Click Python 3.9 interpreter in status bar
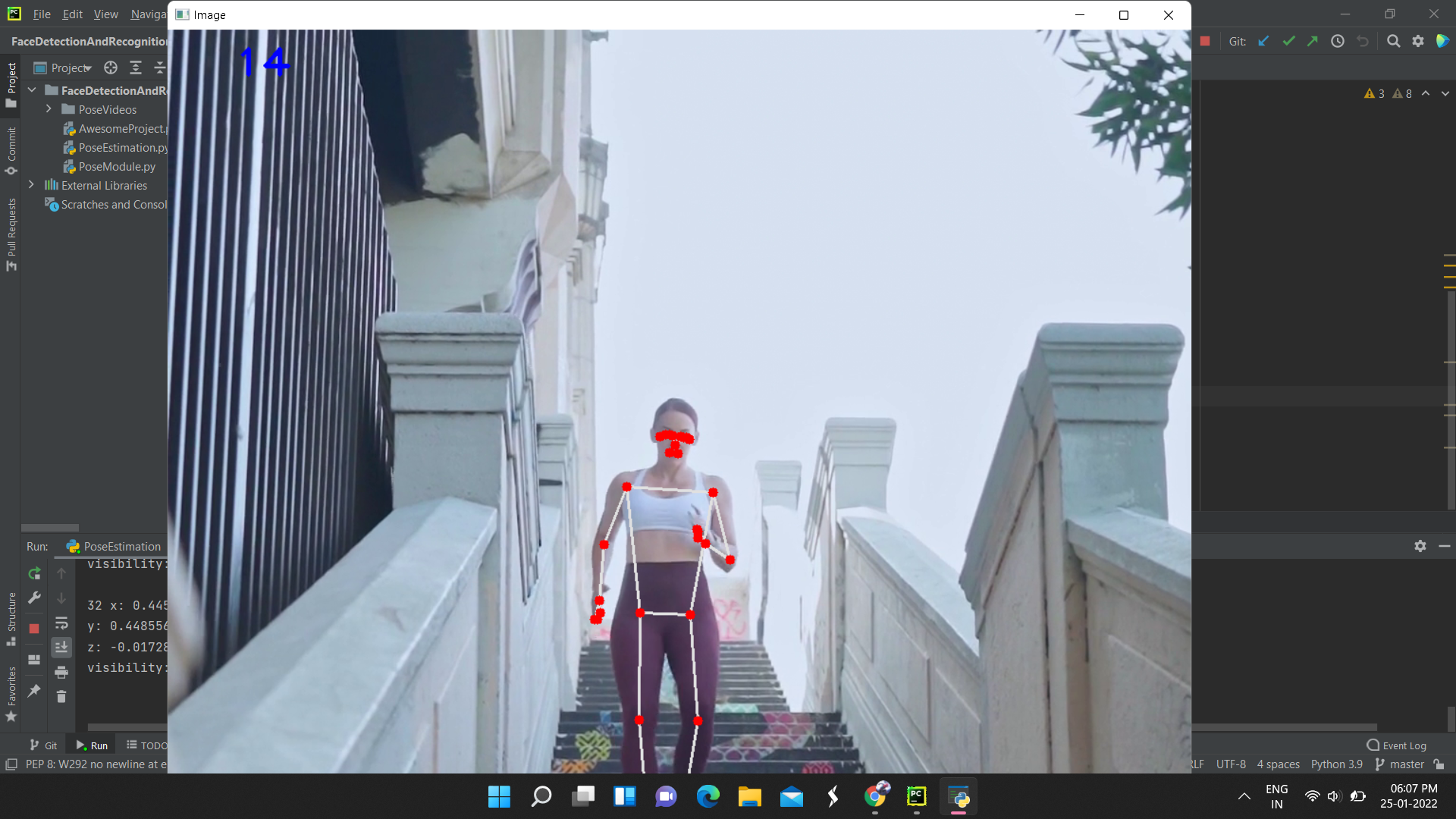Screen dimensions: 1456x819 (x=1336, y=764)
